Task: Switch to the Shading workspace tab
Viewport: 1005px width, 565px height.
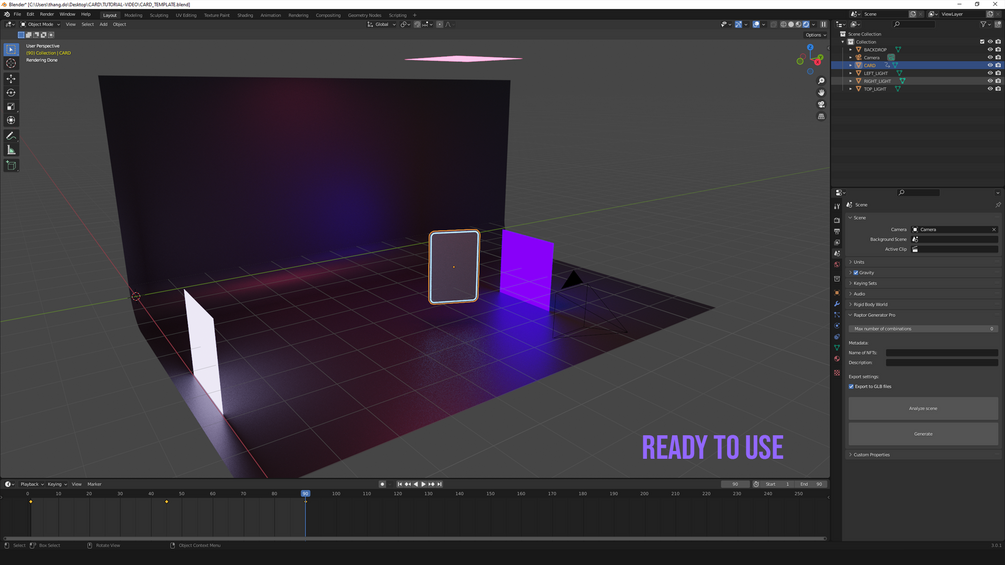Action: coord(245,15)
